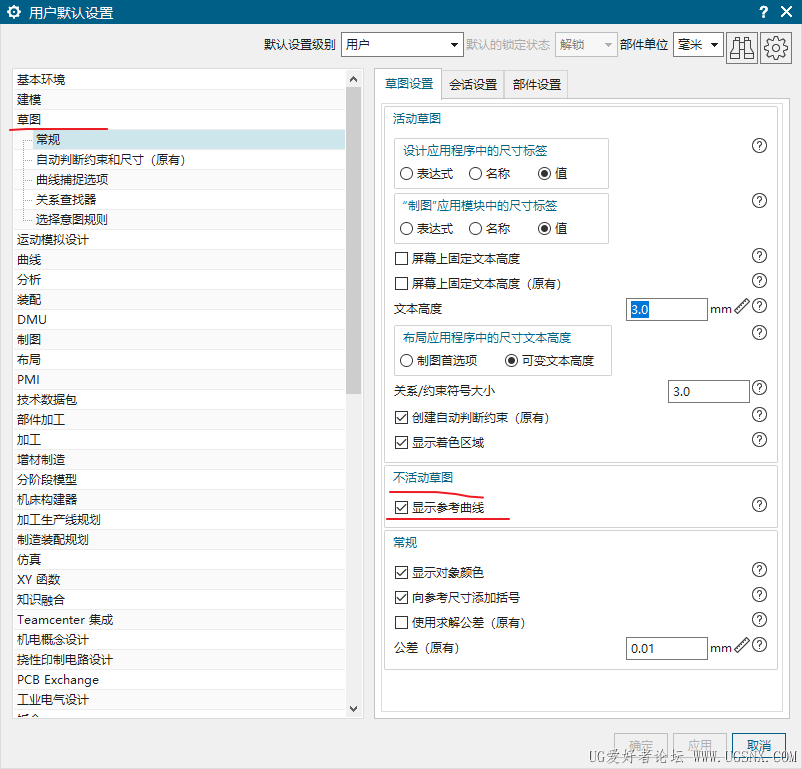Open help for design application dimension label

[759, 146]
